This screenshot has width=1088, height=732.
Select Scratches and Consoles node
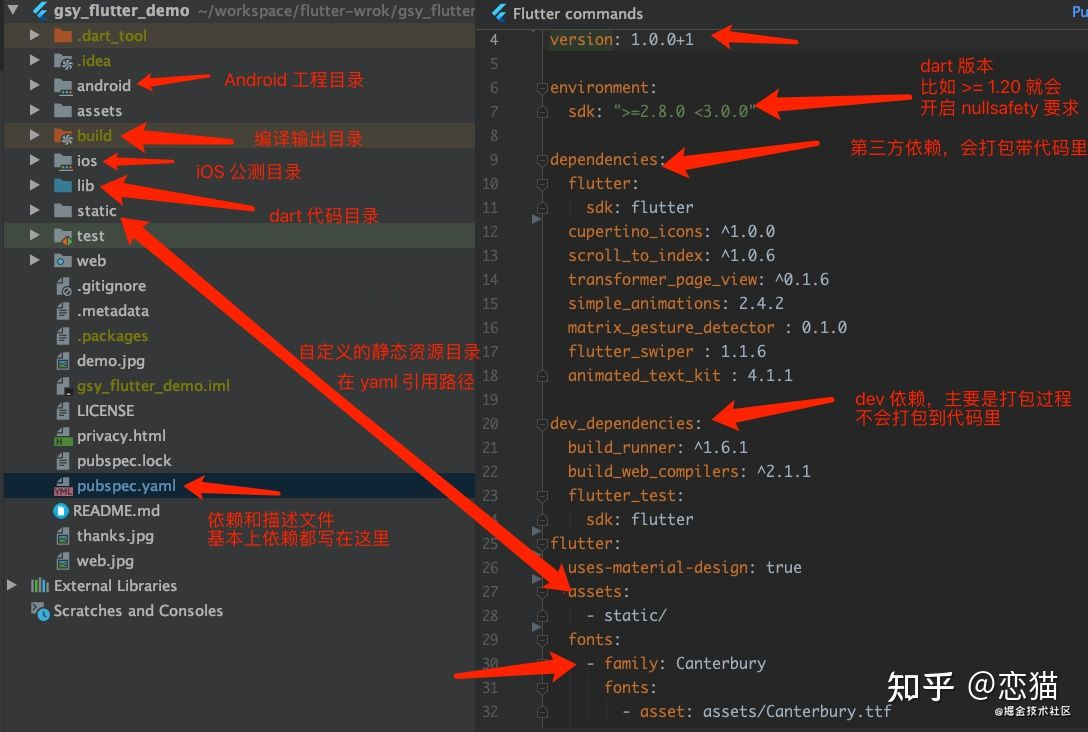tap(138, 611)
